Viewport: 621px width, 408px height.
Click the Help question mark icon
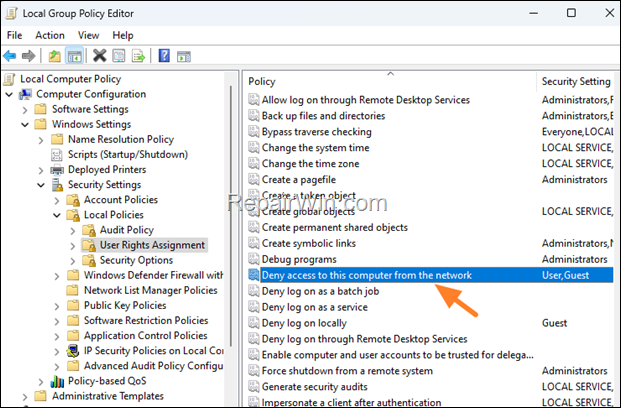164,56
